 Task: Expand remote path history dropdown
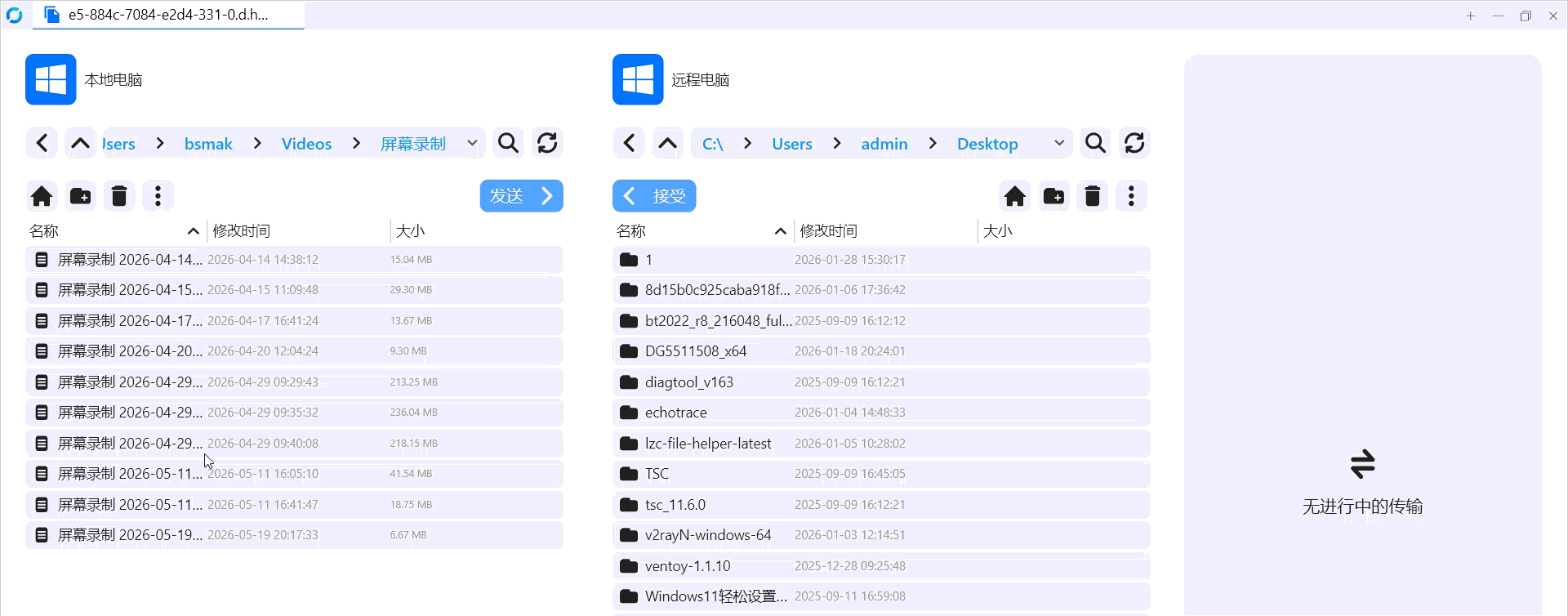click(x=1059, y=144)
